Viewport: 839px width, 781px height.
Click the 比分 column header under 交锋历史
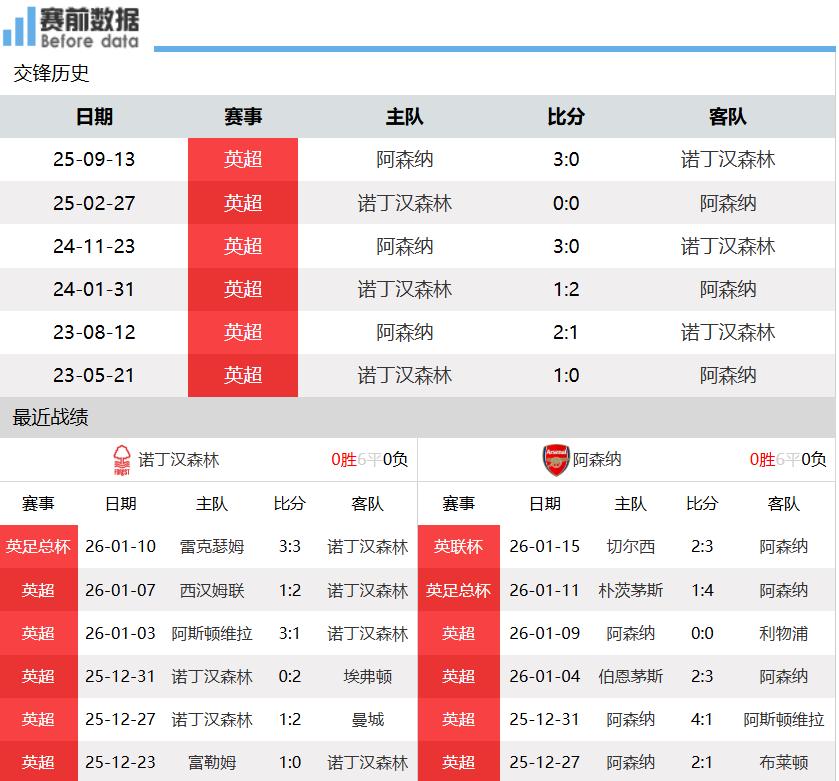coord(565,117)
